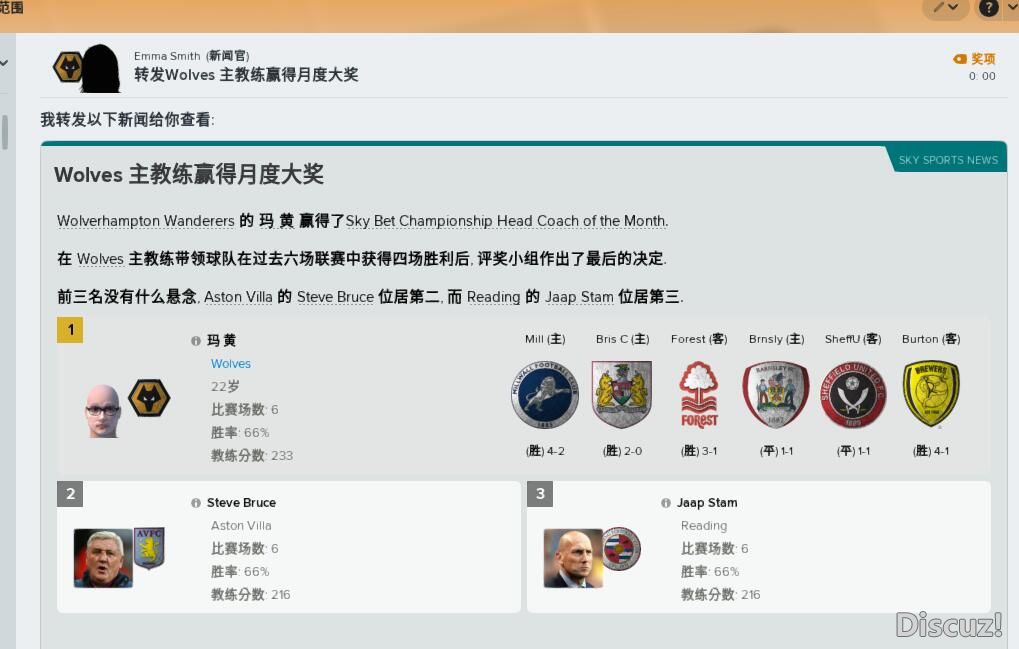This screenshot has height=649, width=1019.
Task: Click the Bris C (主) fixture label
Action: click(622, 339)
